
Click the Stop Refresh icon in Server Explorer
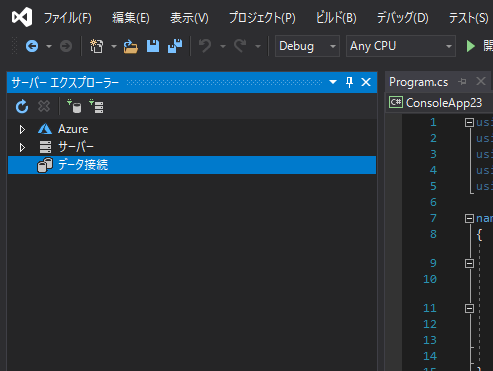click(44, 107)
